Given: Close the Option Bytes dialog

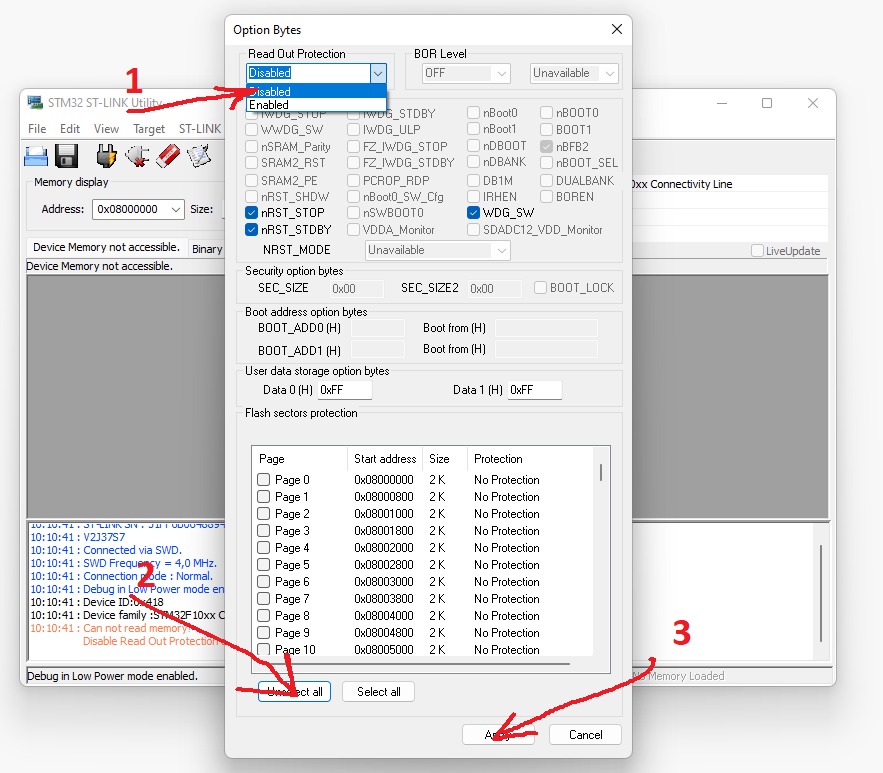Looking at the screenshot, I should 617,29.
